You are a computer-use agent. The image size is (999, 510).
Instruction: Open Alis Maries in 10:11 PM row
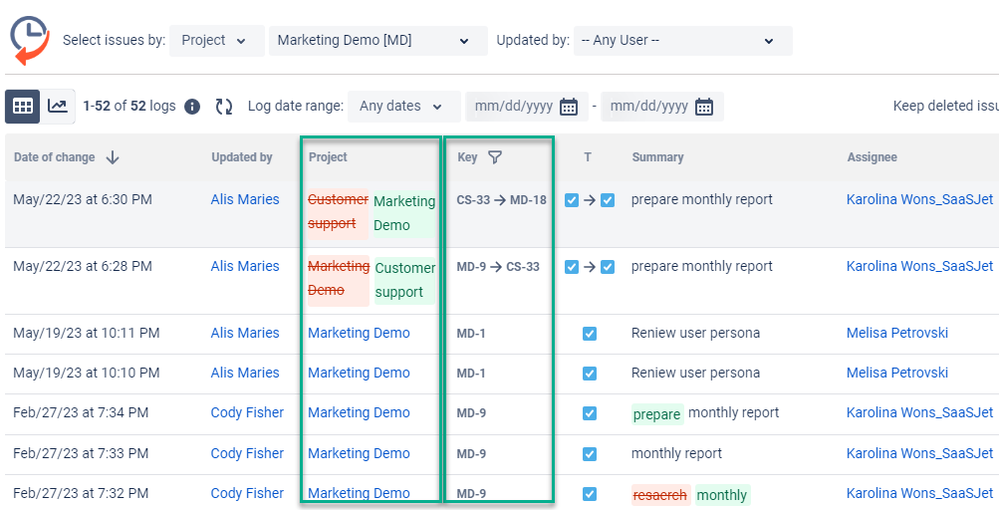tap(245, 333)
